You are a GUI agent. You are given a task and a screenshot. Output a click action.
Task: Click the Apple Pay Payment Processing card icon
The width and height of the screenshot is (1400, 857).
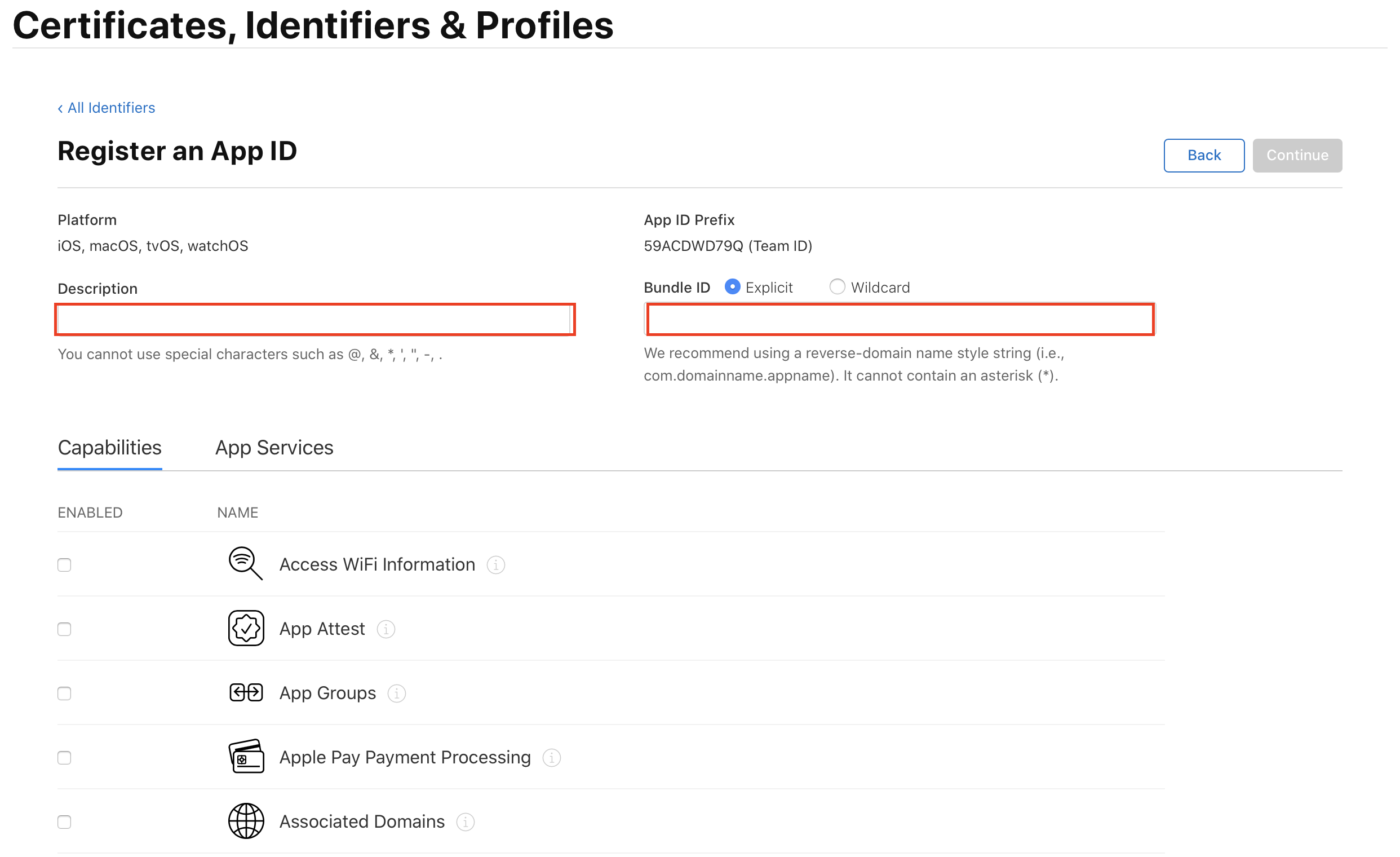pos(246,757)
